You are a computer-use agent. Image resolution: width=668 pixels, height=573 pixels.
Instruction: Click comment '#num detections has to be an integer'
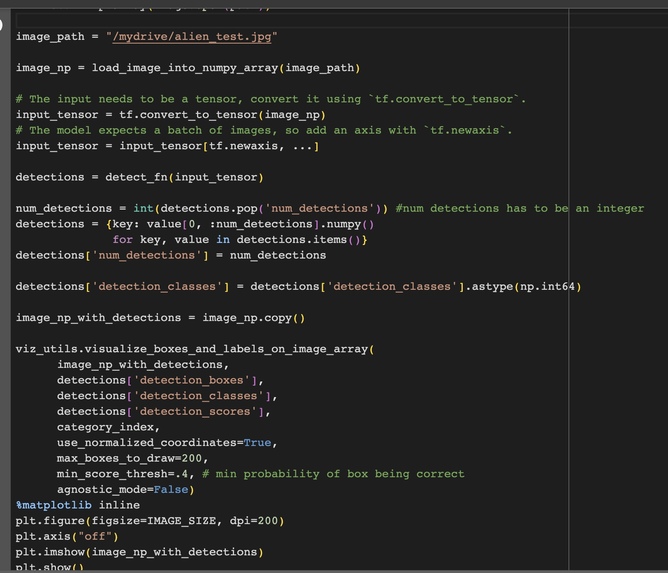tap(520, 208)
